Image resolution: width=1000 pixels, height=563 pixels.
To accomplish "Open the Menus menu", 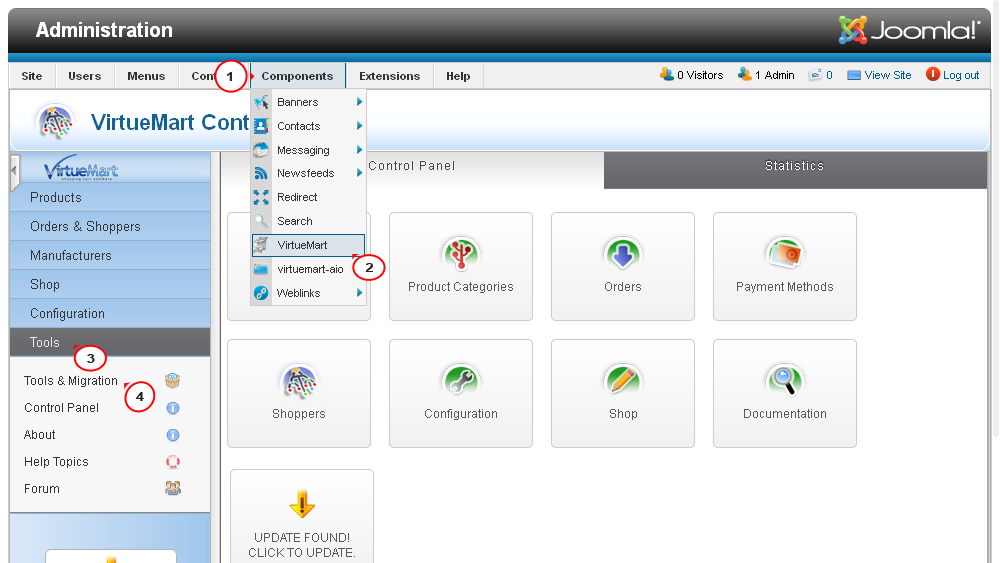I will [146, 76].
